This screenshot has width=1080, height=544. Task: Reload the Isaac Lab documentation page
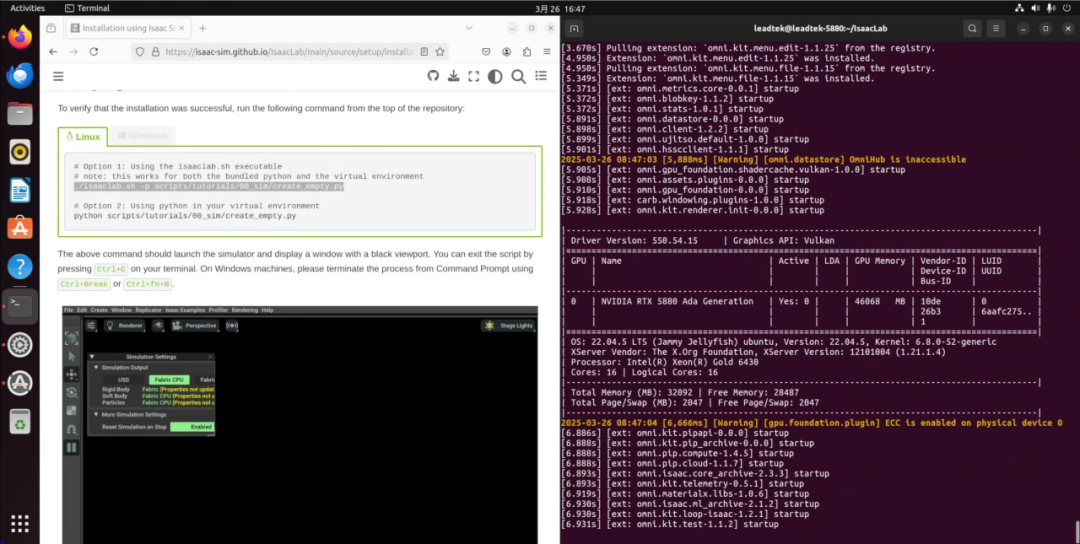[94, 52]
